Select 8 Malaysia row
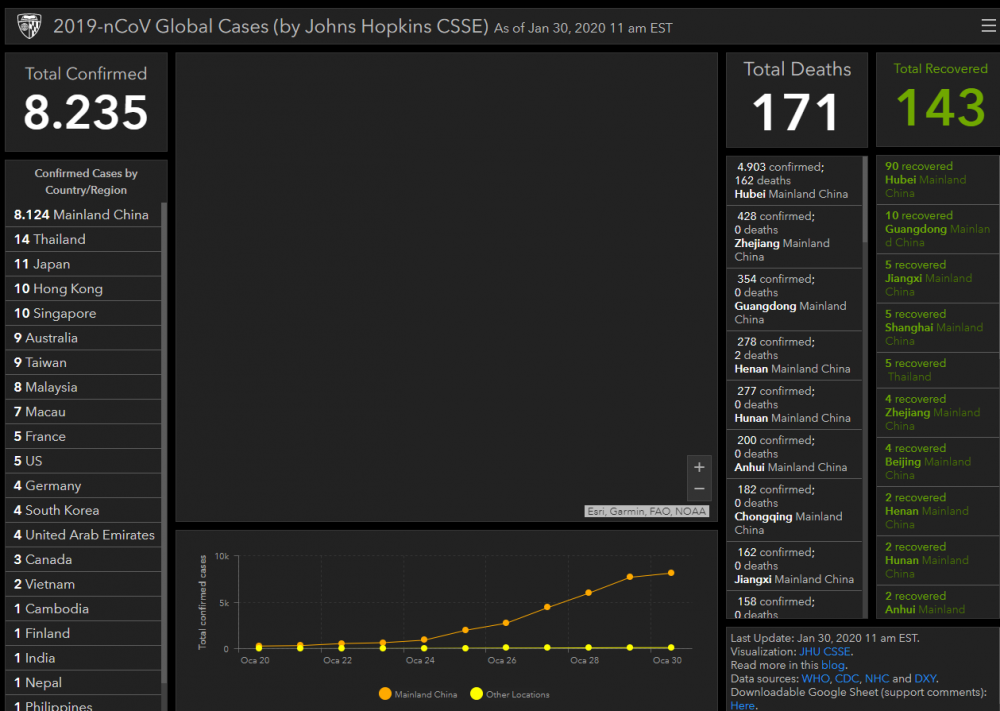This screenshot has height=711, width=1000. point(83,387)
